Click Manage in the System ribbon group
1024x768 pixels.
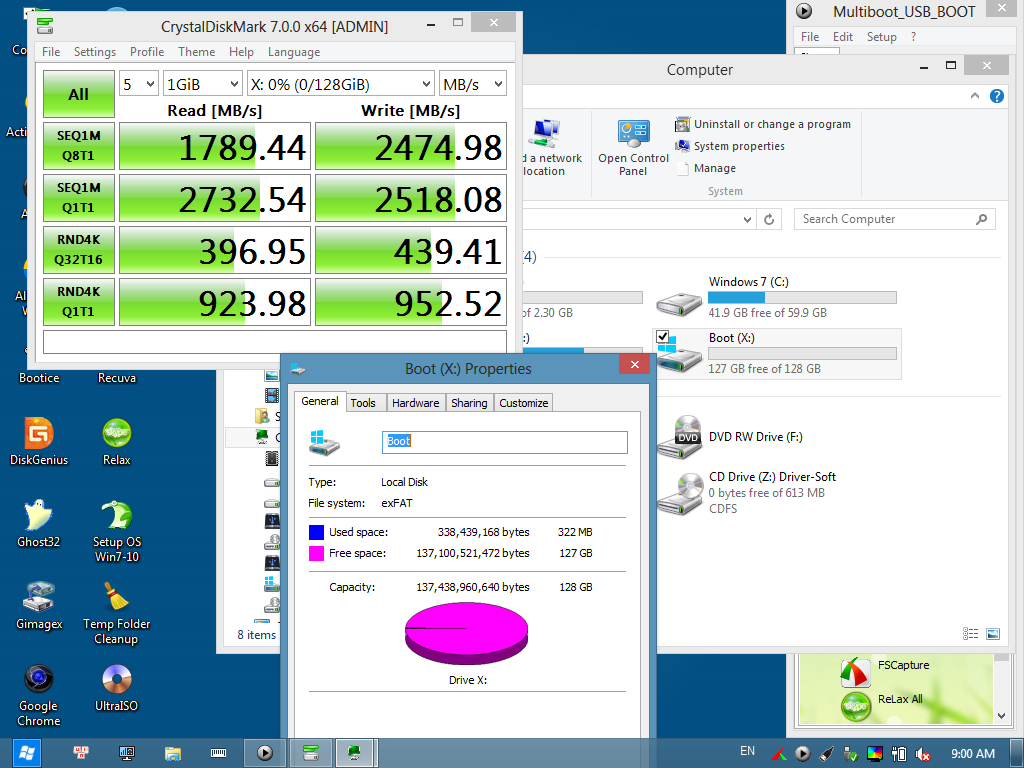707,168
